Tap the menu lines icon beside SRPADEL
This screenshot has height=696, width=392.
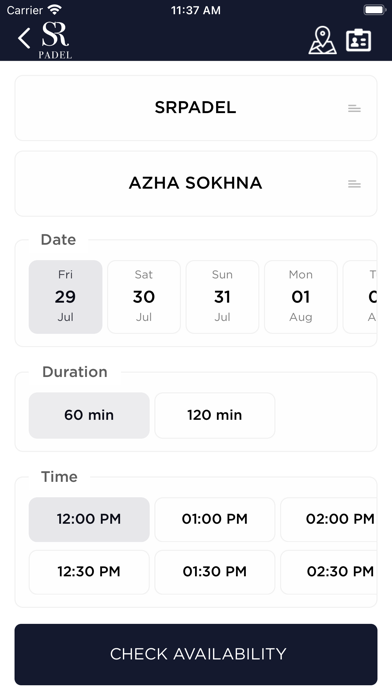[x=354, y=108]
